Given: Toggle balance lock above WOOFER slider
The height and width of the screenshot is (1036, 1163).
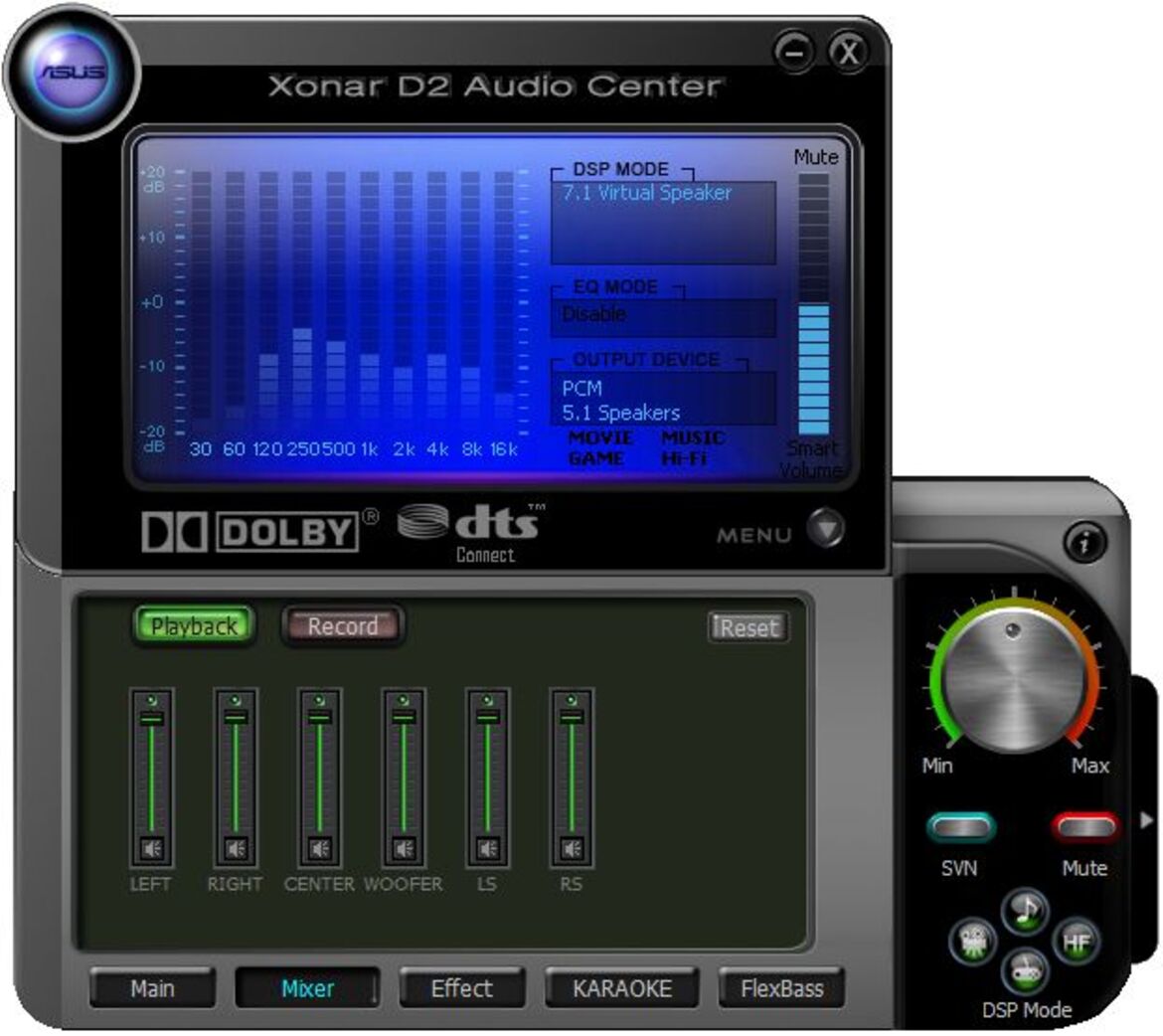Looking at the screenshot, I should tap(404, 700).
